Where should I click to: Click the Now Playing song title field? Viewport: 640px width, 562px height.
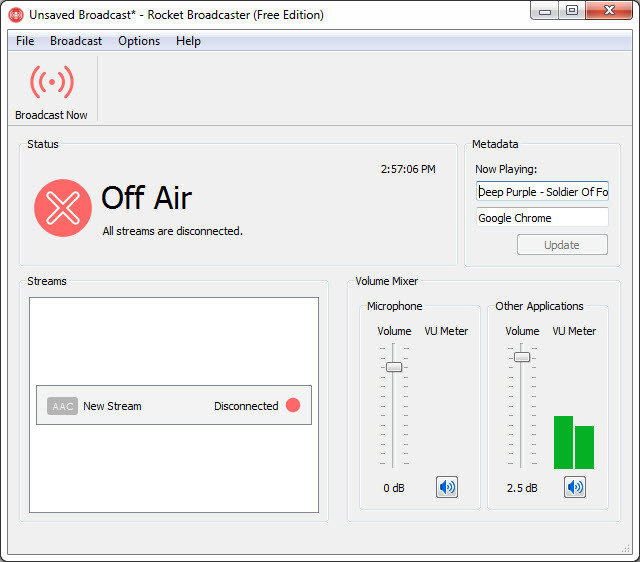click(542, 191)
